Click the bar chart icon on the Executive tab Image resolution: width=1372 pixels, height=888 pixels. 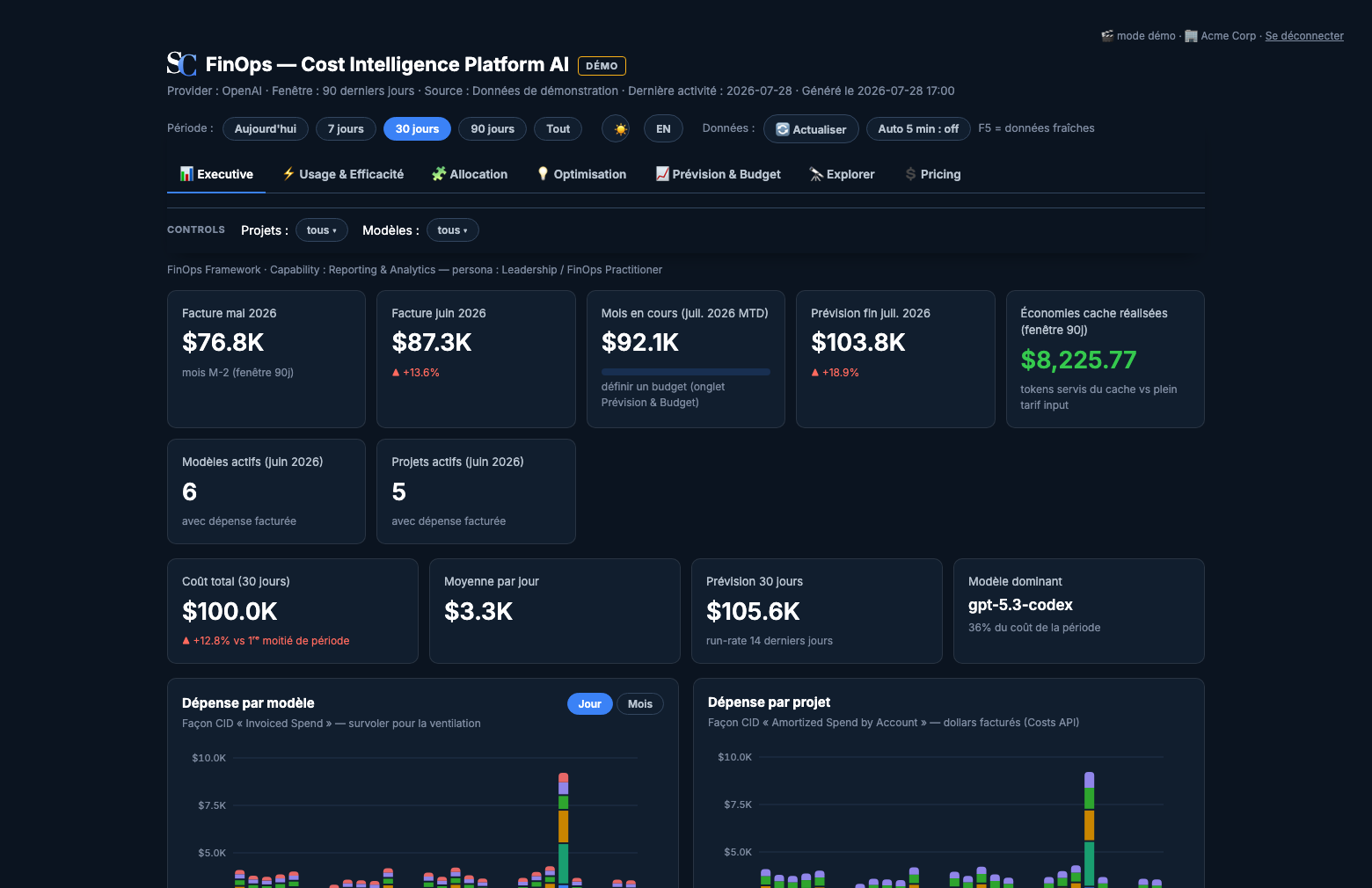[x=186, y=174]
